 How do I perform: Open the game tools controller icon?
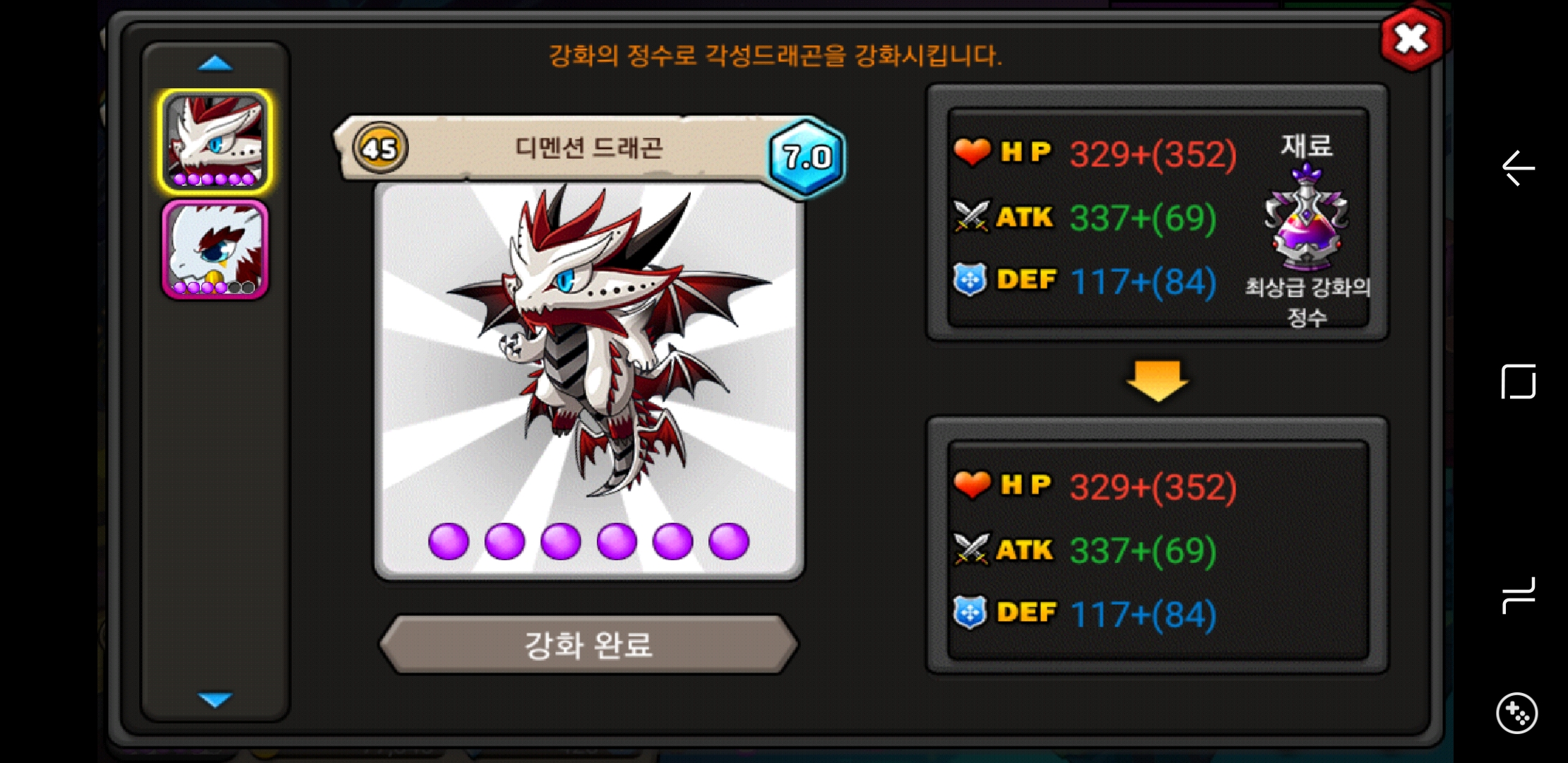(1517, 714)
